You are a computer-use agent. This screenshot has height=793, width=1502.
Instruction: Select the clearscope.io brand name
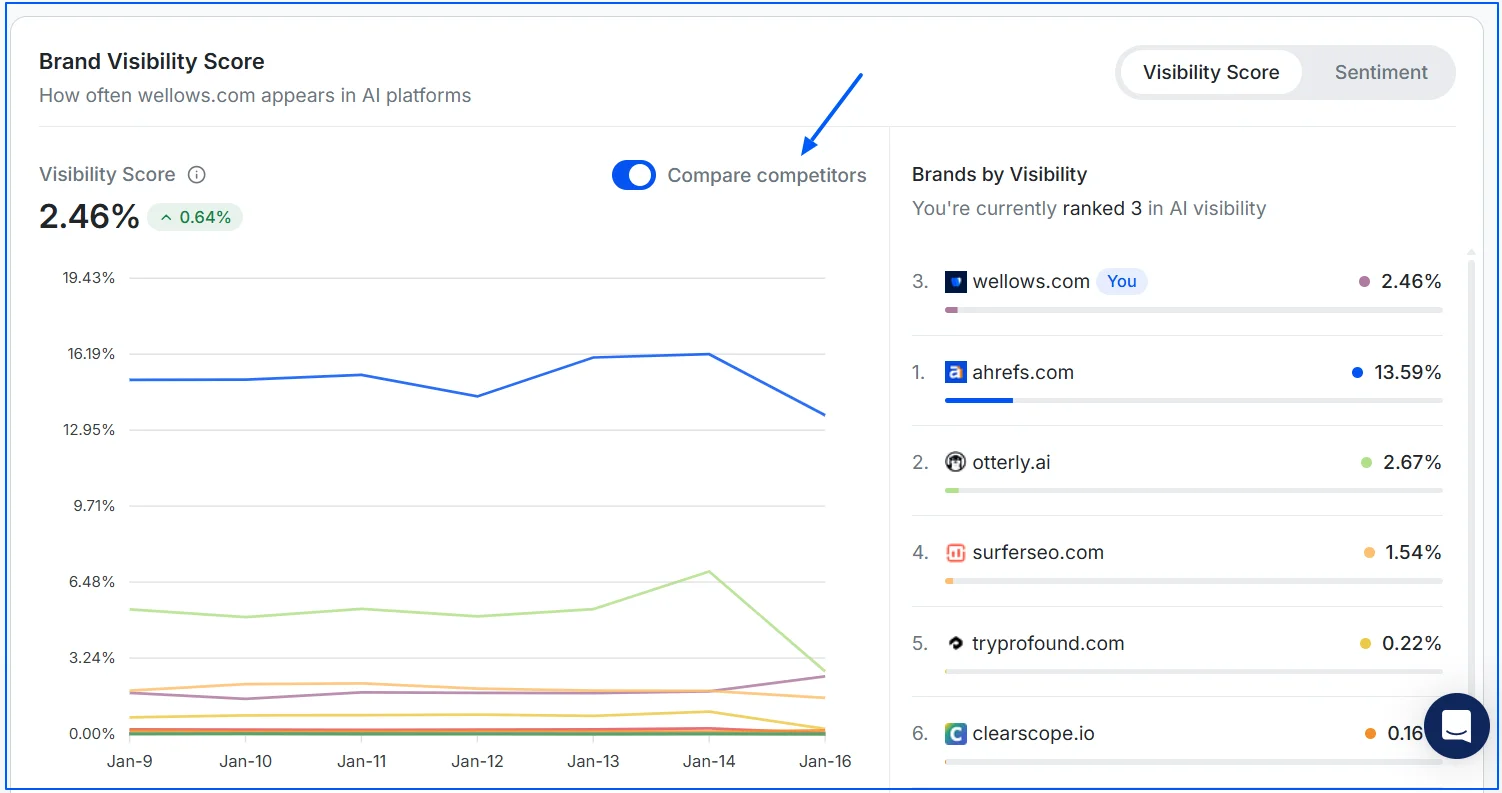[1033, 733]
